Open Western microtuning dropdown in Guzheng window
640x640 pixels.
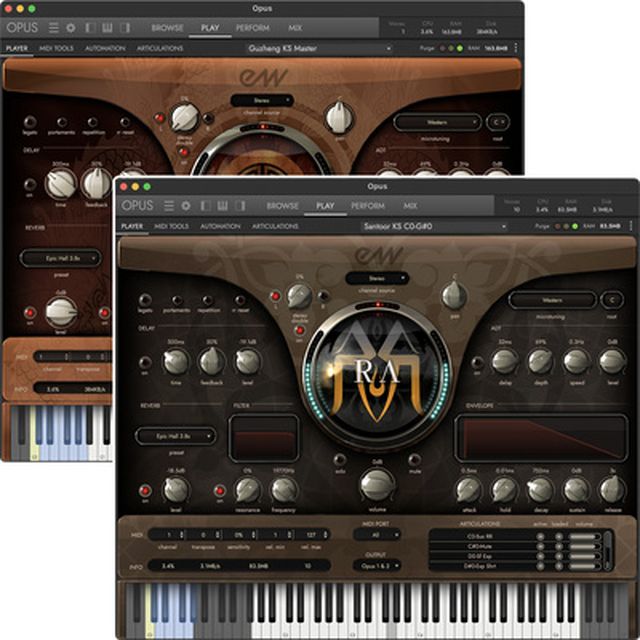pos(437,122)
